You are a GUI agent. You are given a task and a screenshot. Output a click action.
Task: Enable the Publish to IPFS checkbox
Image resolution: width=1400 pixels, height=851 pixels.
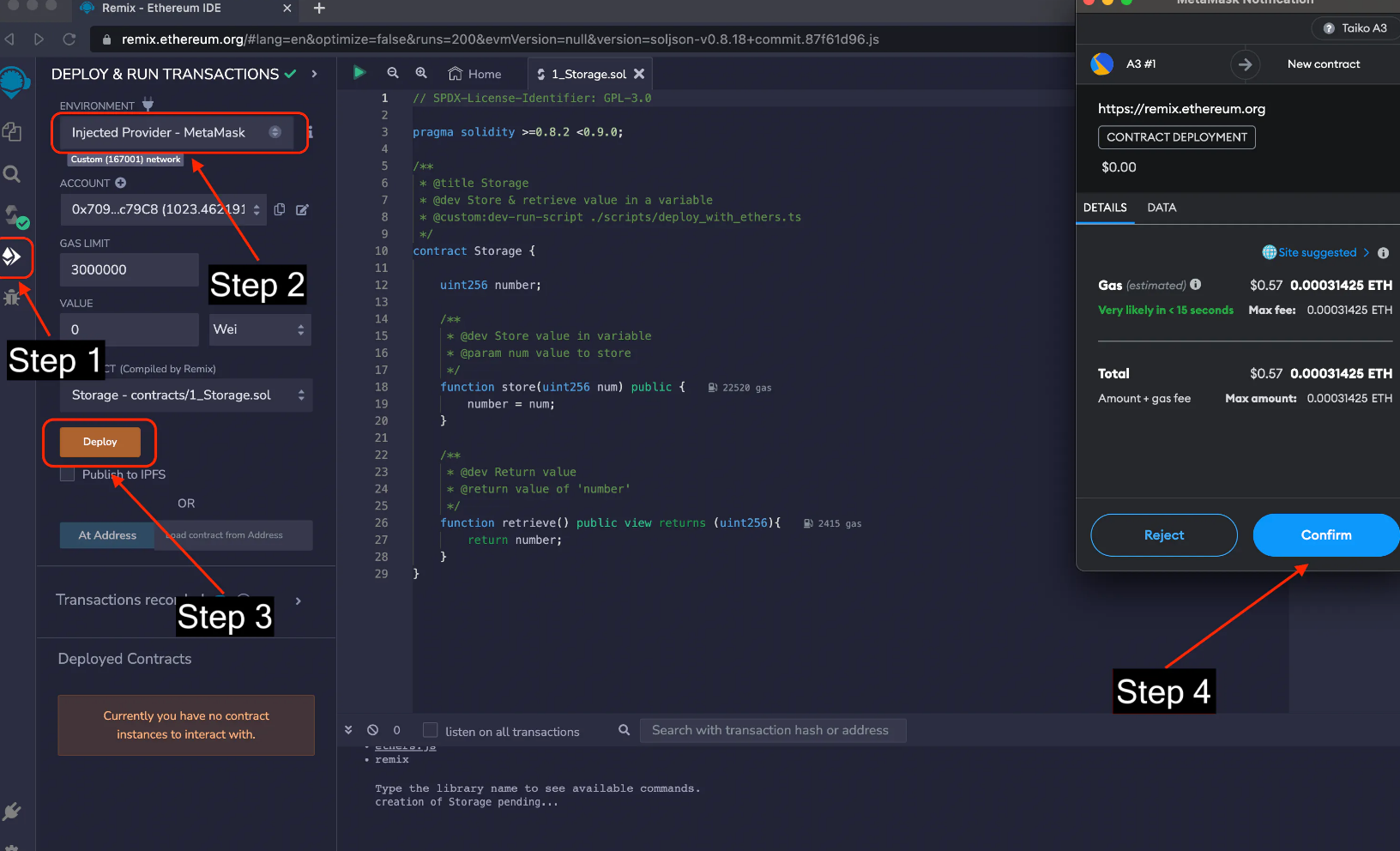tap(67, 474)
